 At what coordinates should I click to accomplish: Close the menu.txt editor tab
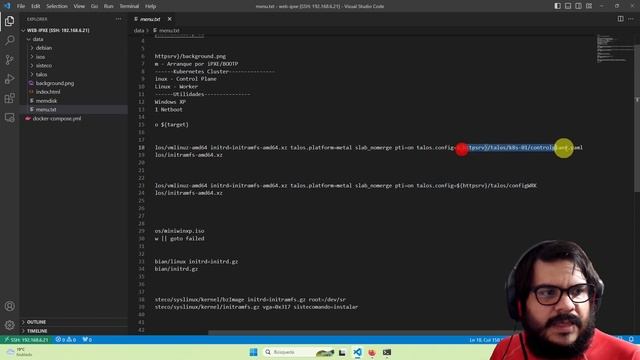pyautogui.click(x=169, y=19)
